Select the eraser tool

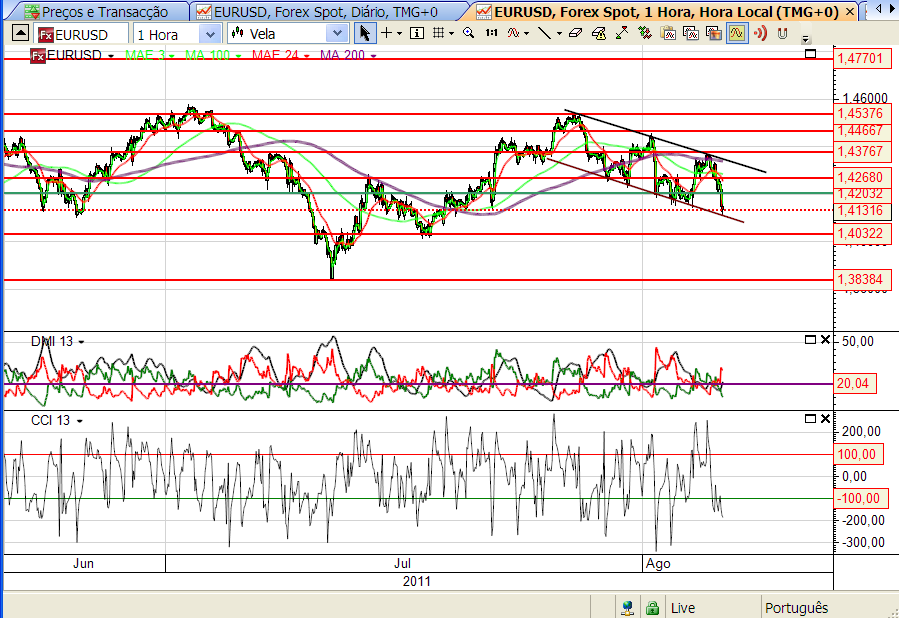pyautogui.click(x=576, y=34)
